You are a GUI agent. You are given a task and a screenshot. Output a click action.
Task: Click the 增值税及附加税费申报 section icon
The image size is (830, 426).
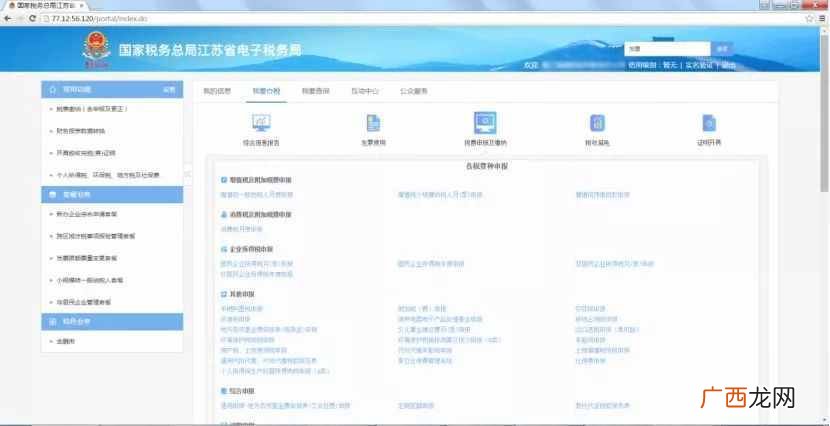pyautogui.click(x=224, y=180)
